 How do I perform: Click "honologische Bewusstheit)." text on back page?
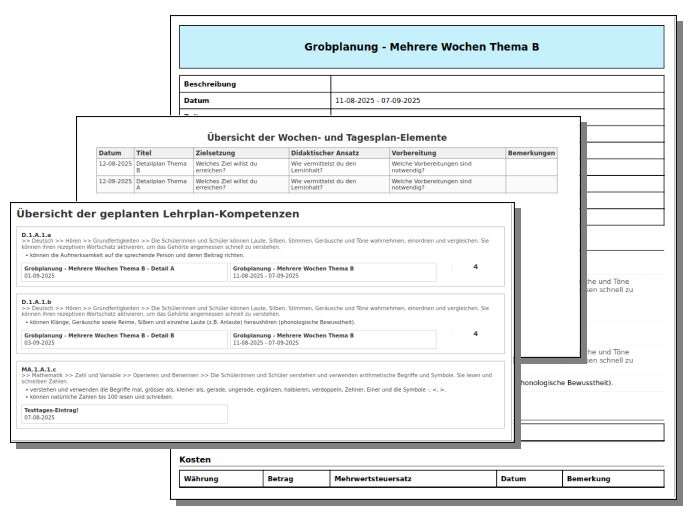(567, 383)
